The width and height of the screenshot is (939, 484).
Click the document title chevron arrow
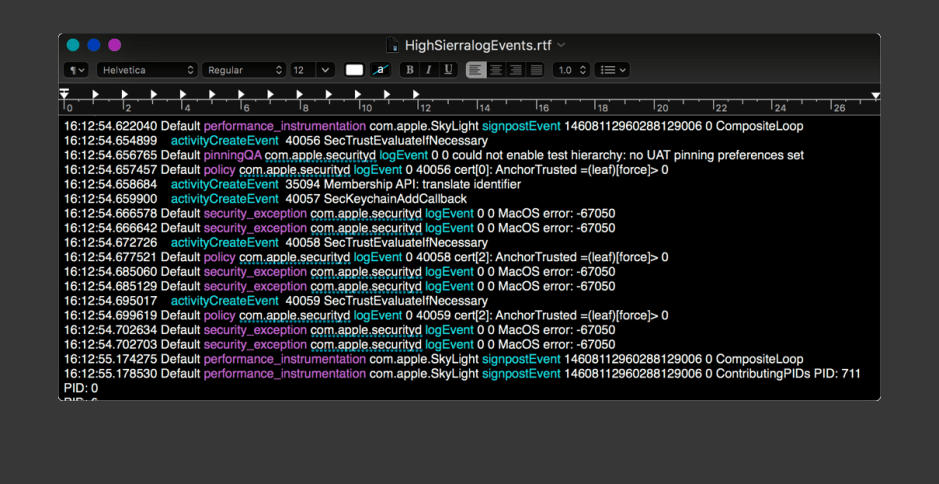(x=562, y=45)
